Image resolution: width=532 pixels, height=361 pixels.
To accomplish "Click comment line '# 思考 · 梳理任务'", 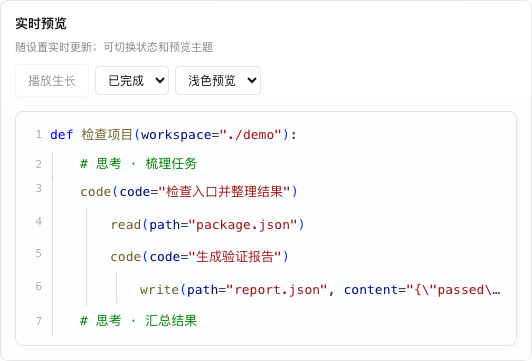I will coord(138,164).
